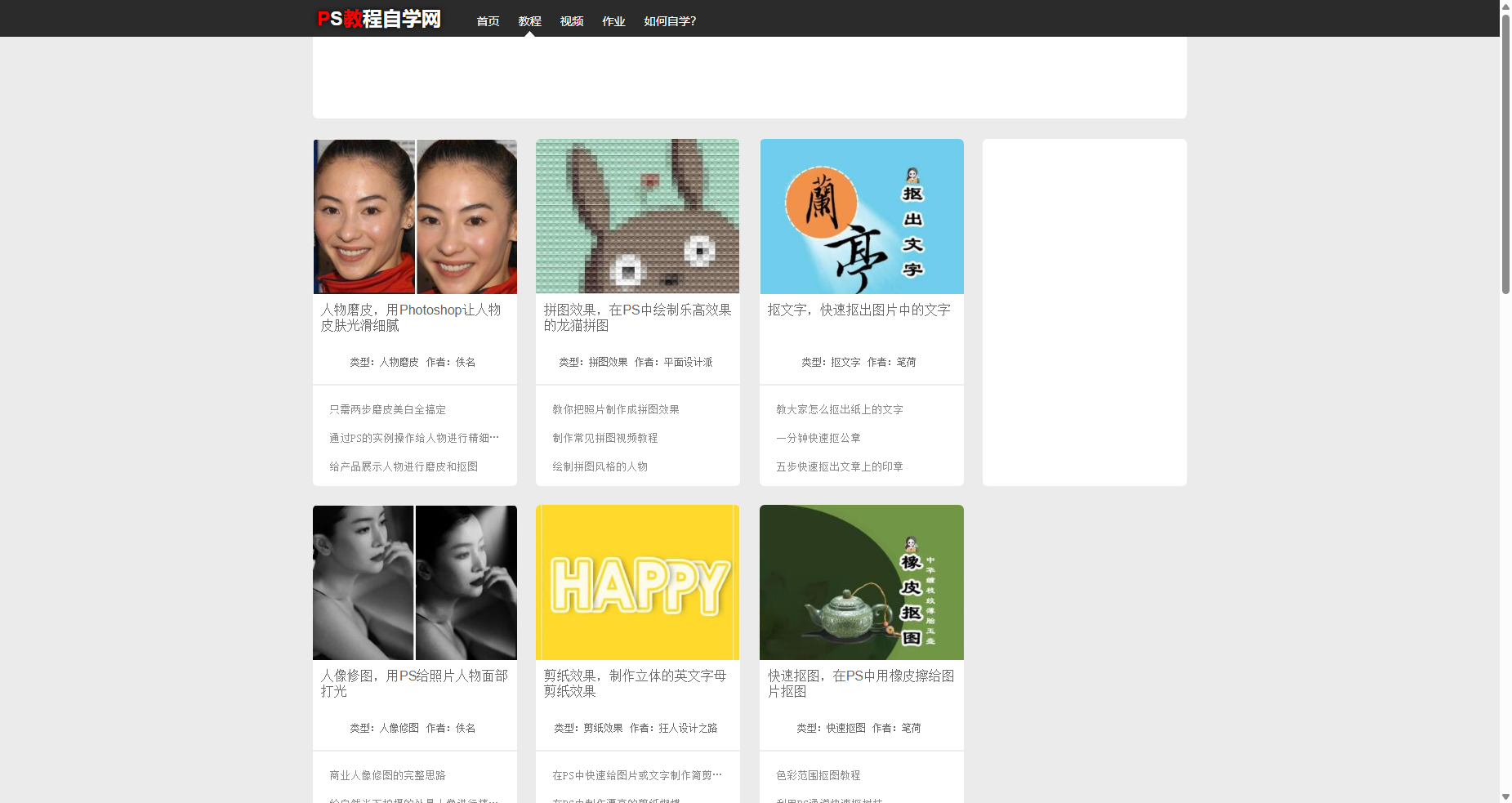Open the pixel rabbit 拼图效果 thumbnail
The image size is (1512, 803).
point(638,216)
